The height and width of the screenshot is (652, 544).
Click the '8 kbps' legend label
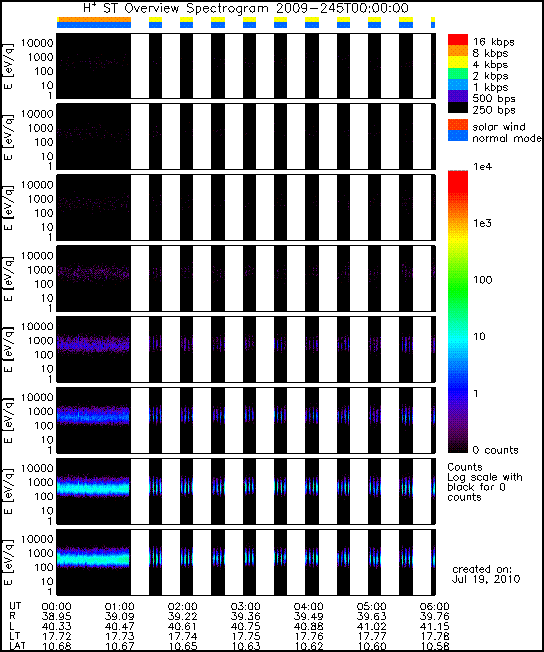pyautogui.click(x=490, y=53)
